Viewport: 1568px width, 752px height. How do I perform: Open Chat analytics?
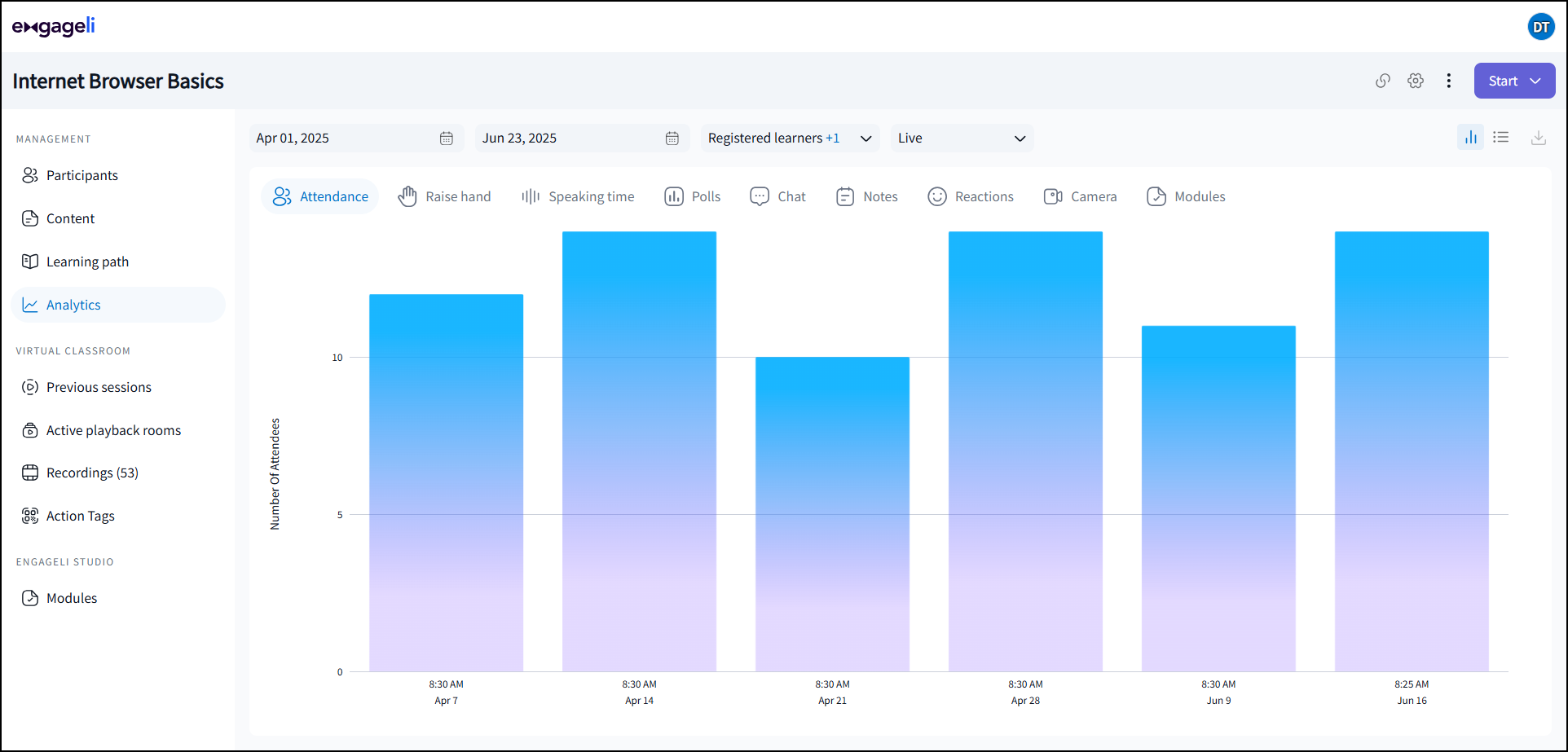(x=777, y=196)
